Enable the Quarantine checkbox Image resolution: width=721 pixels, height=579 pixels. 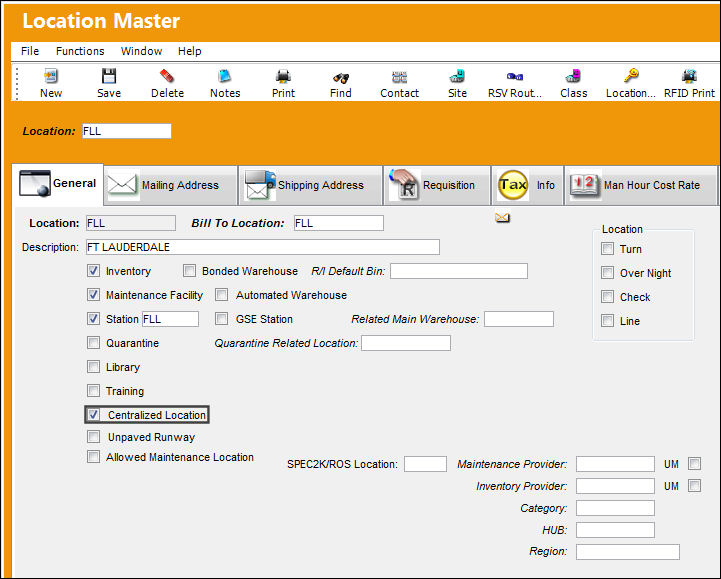click(93, 342)
